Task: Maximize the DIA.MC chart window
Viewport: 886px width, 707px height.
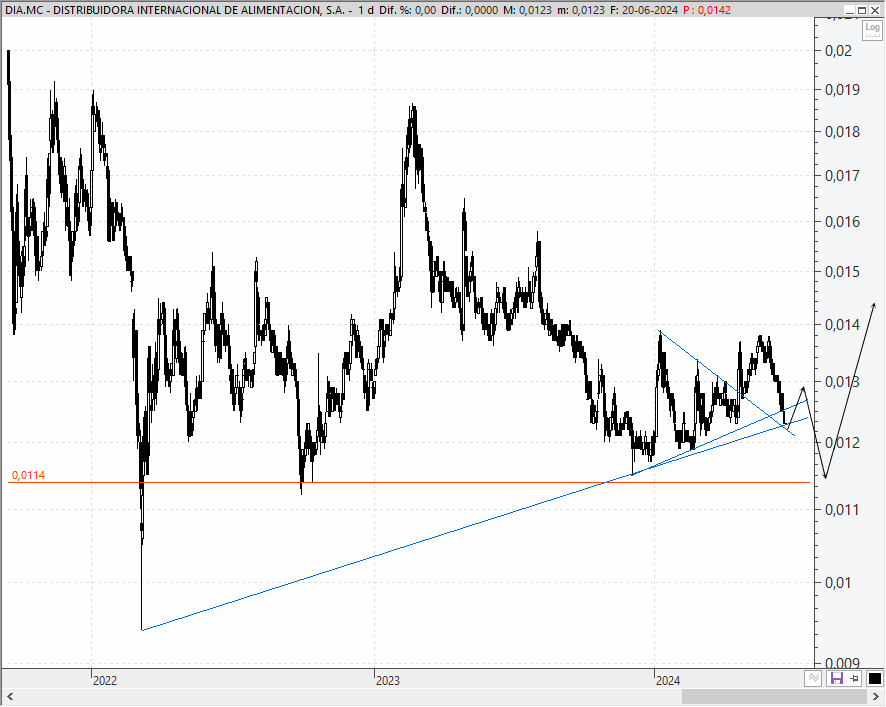Action: 862,10
